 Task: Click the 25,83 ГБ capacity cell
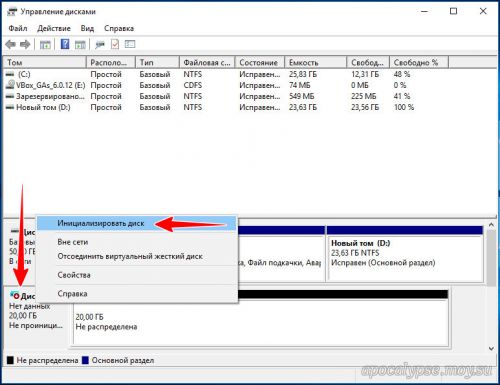point(303,74)
